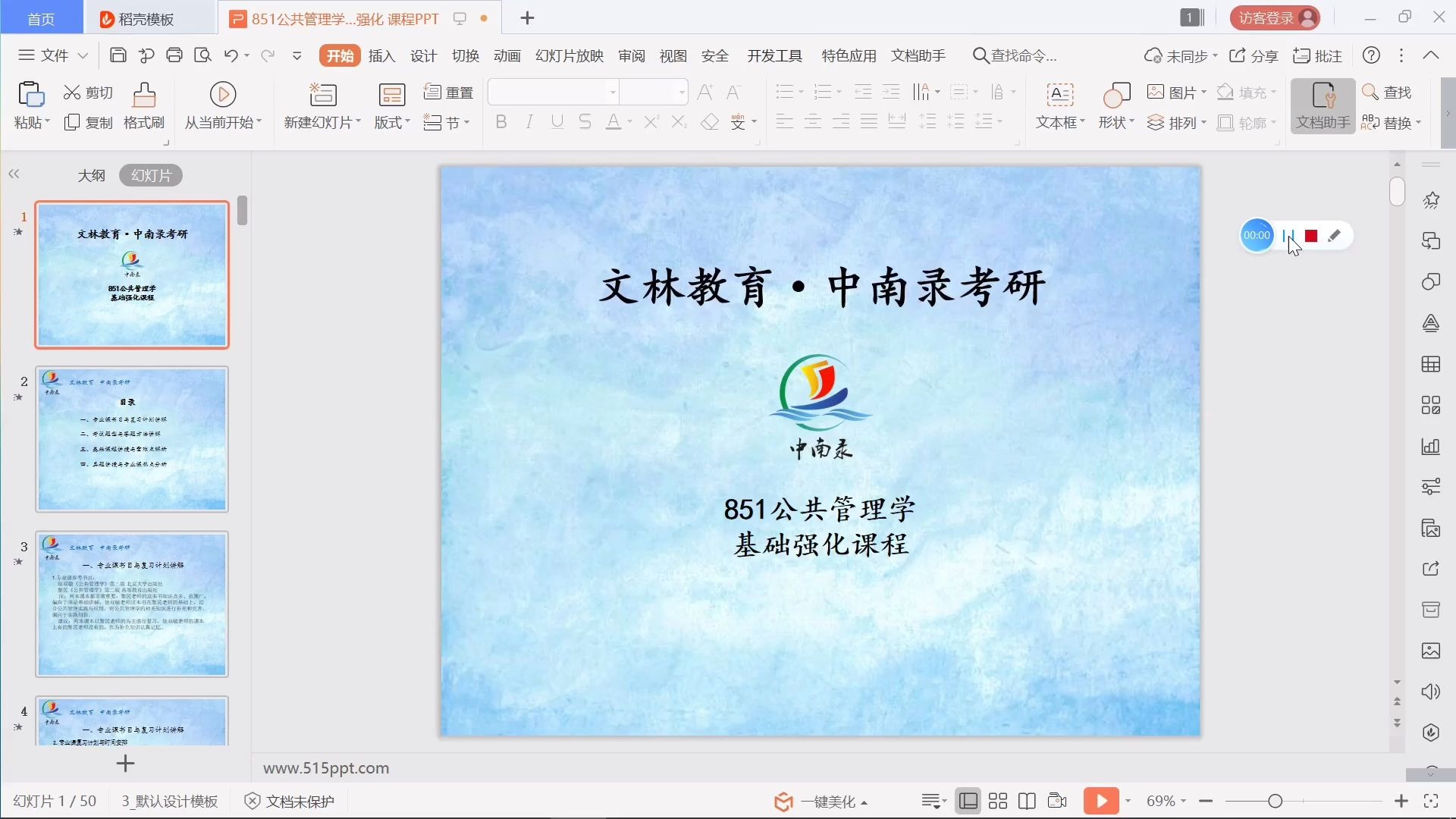Click the zoom in plus button
1456x819 pixels.
[x=1401, y=802]
